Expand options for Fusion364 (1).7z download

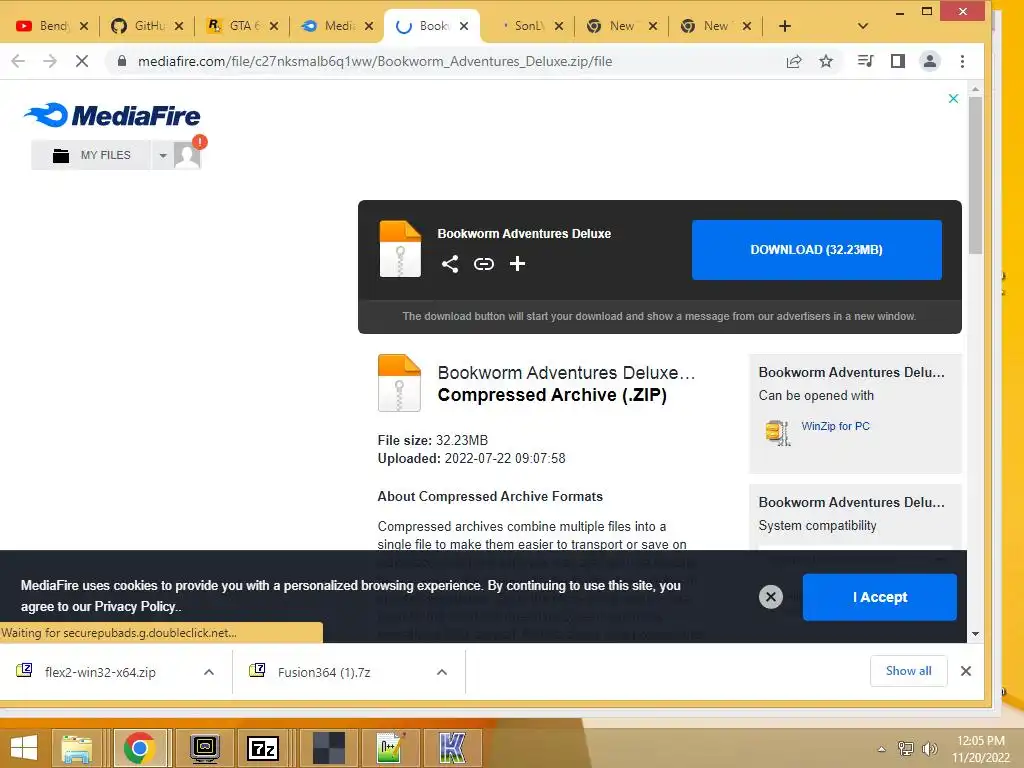pos(442,672)
